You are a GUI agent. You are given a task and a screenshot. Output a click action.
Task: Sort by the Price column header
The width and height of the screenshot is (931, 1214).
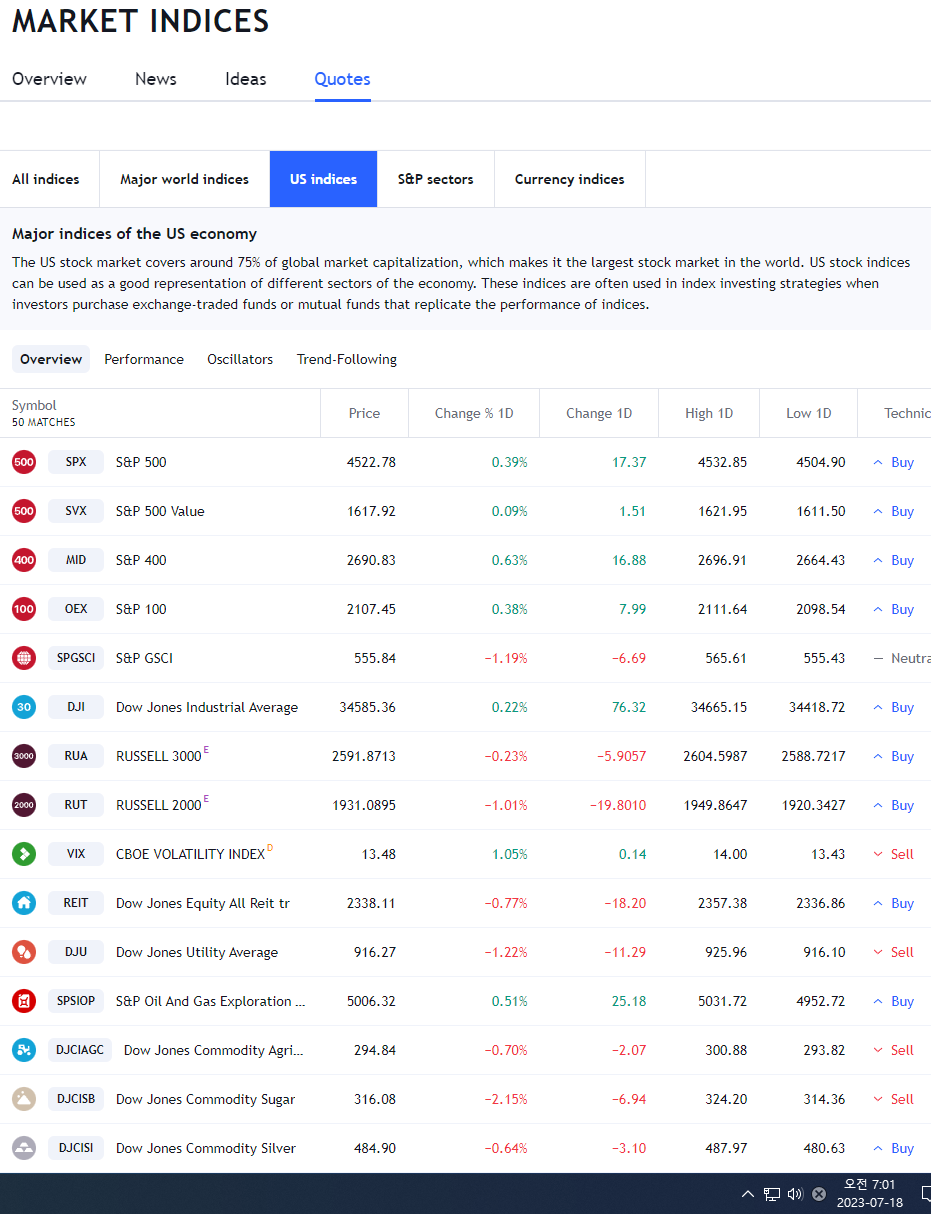click(x=364, y=413)
